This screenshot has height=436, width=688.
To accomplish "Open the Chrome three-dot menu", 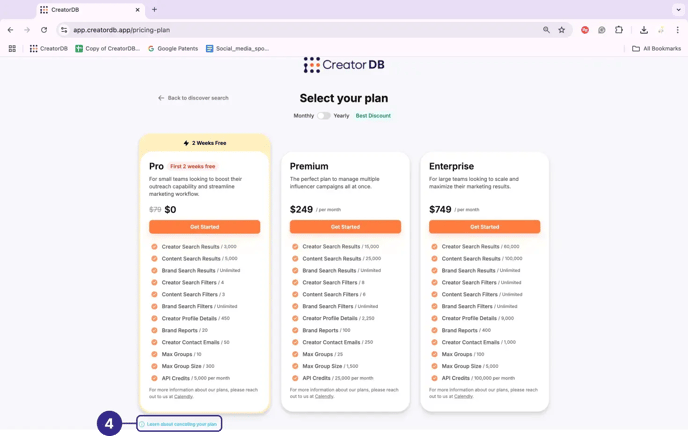I will [677, 30].
